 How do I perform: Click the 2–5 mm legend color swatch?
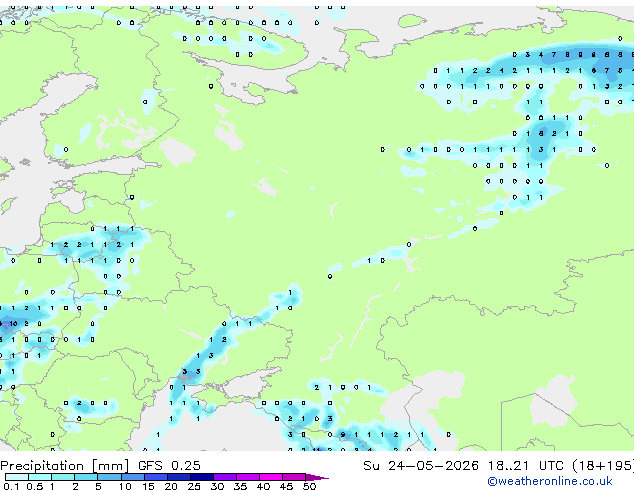click(86, 477)
